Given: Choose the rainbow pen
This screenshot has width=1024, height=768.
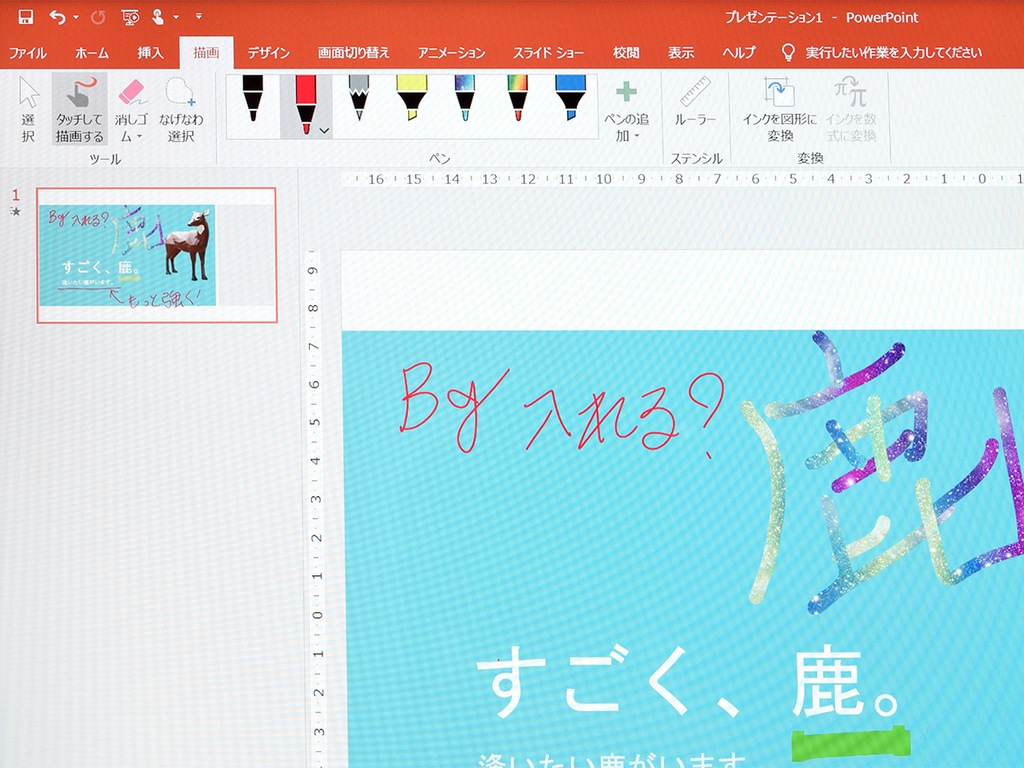Looking at the screenshot, I should click(x=517, y=99).
